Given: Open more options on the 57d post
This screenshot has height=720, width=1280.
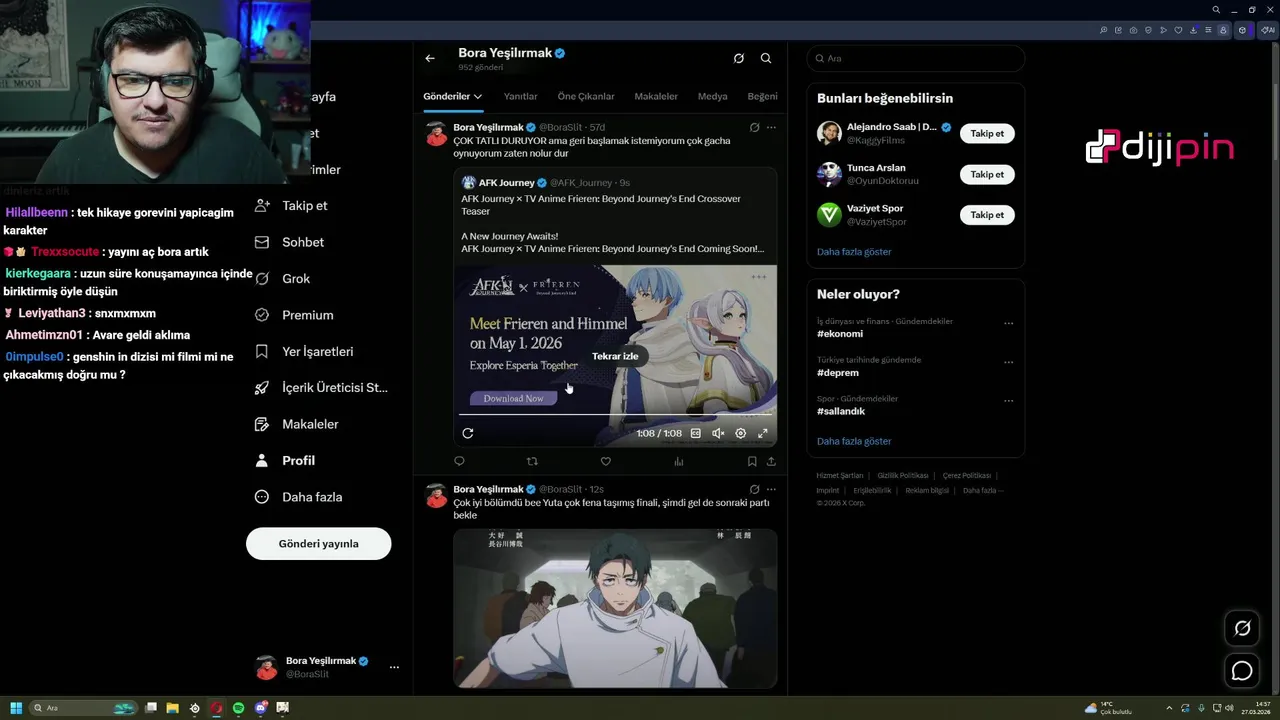Looking at the screenshot, I should point(771,128).
